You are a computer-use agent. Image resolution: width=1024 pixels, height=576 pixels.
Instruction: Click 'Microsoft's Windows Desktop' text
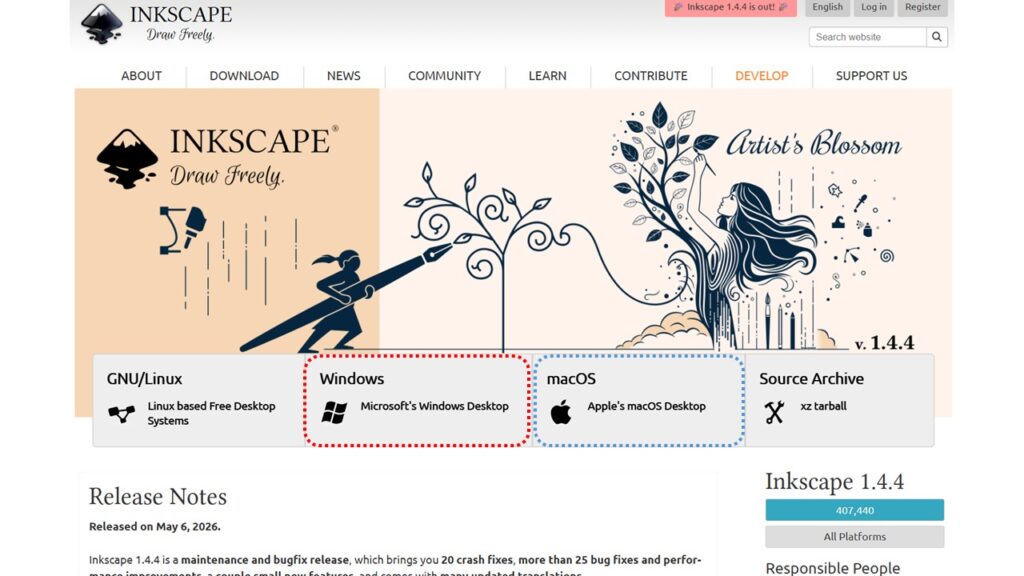434,406
